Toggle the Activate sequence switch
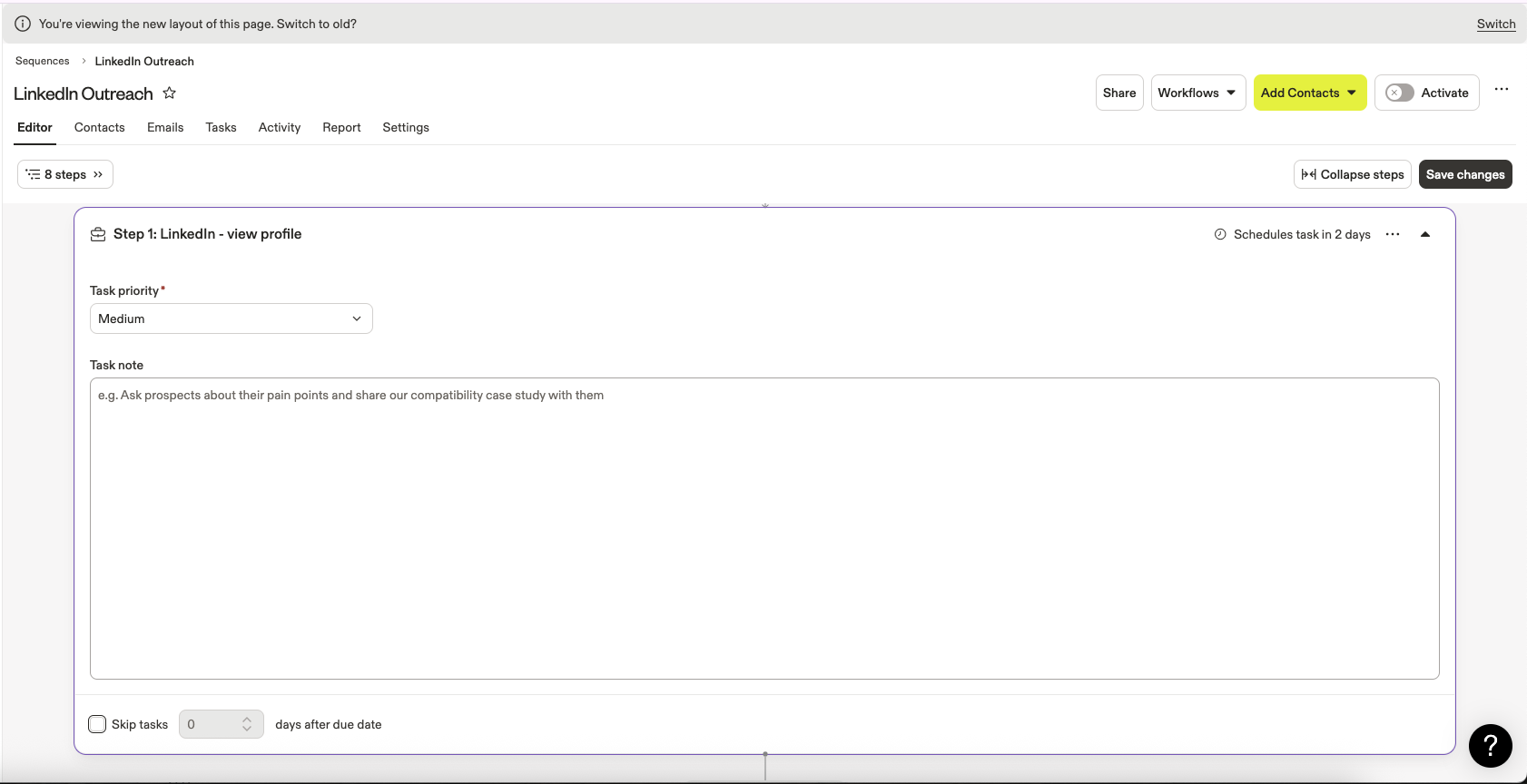1527x784 pixels. tap(1399, 93)
